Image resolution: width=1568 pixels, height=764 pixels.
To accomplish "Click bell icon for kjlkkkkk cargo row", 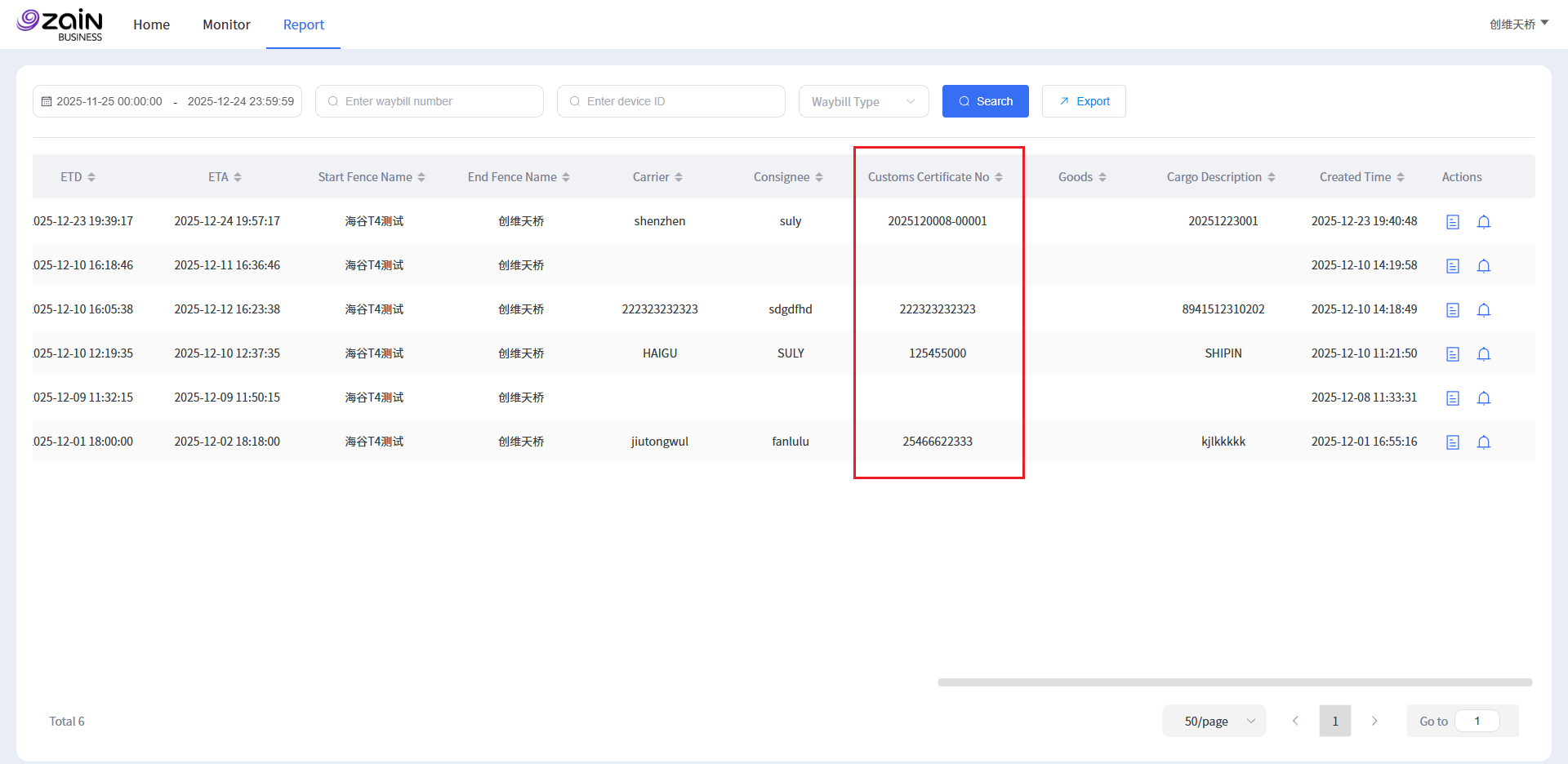I will pyautogui.click(x=1484, y=442).
